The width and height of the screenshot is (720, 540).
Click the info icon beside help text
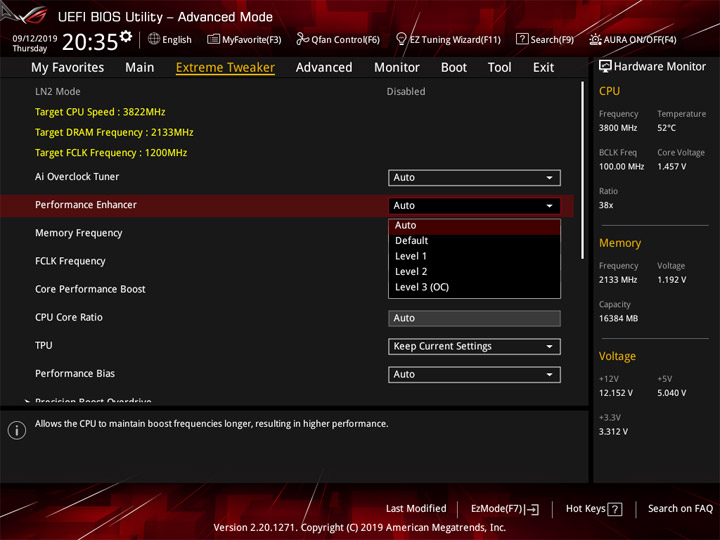point(17,430)
